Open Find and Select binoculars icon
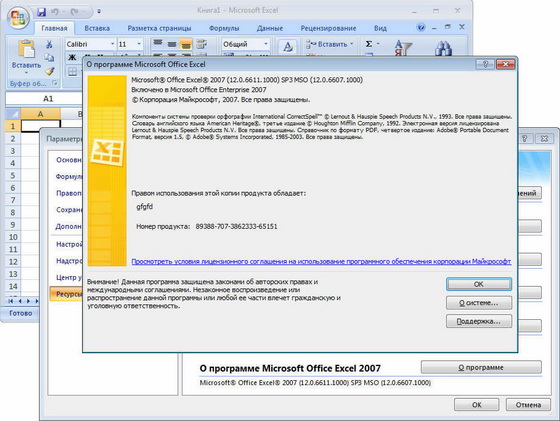The width and height of the screenshot is (560, 421). coord(443,48)
